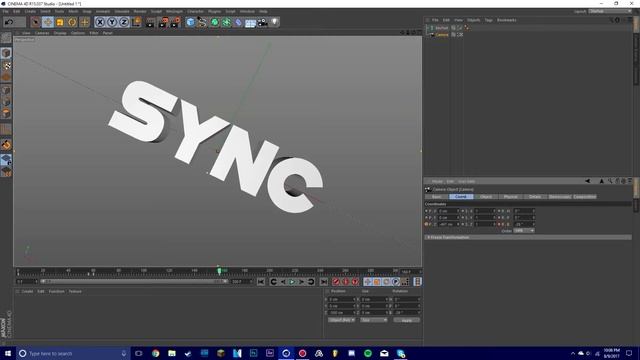Toggle the Y axis lock
640x360 pixels.
112,22
